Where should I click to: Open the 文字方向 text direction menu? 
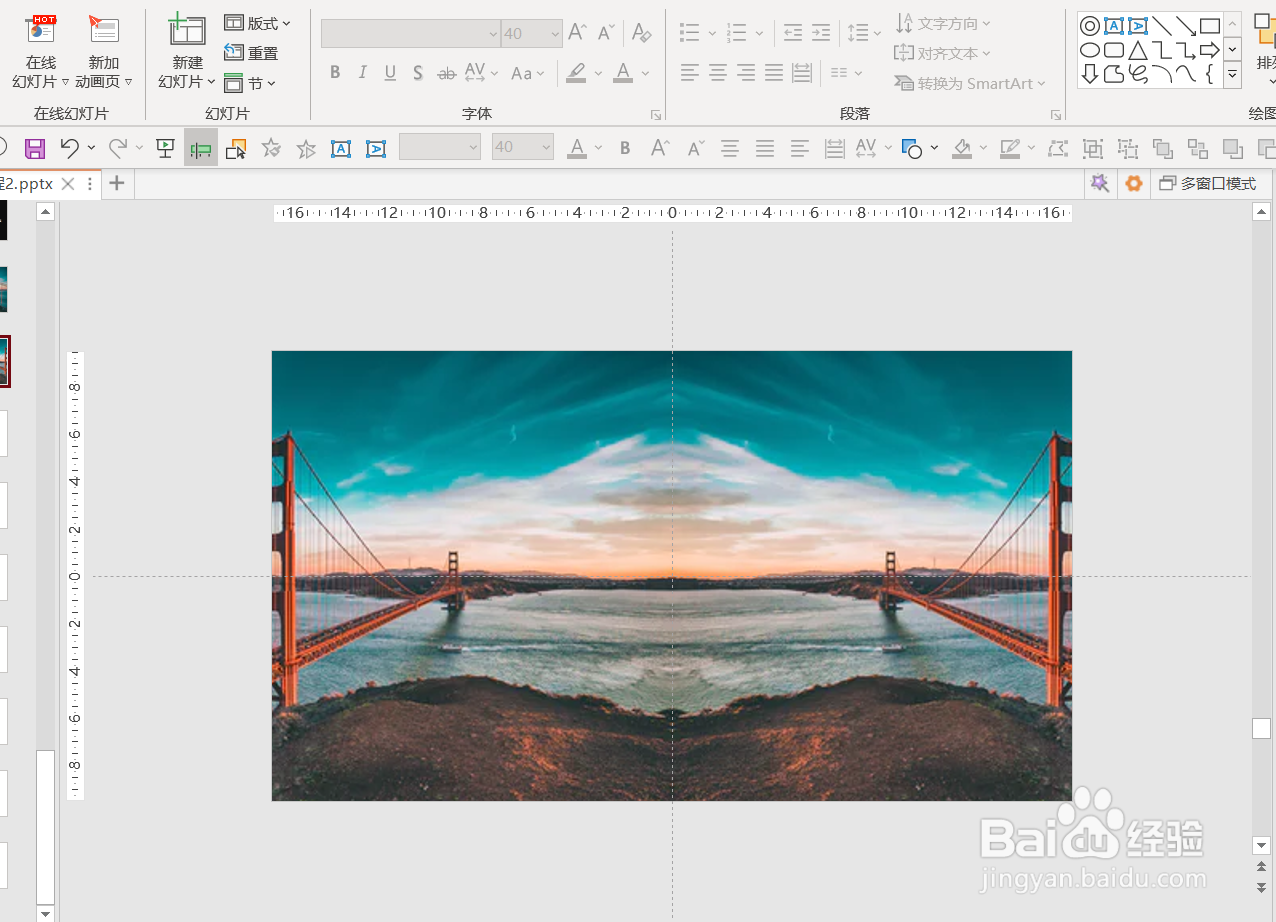click(x=943, y=23)
